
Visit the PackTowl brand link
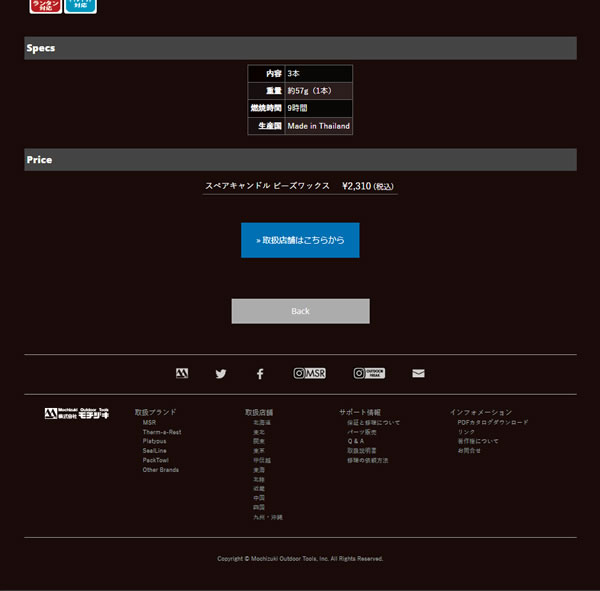click(156, 460)
